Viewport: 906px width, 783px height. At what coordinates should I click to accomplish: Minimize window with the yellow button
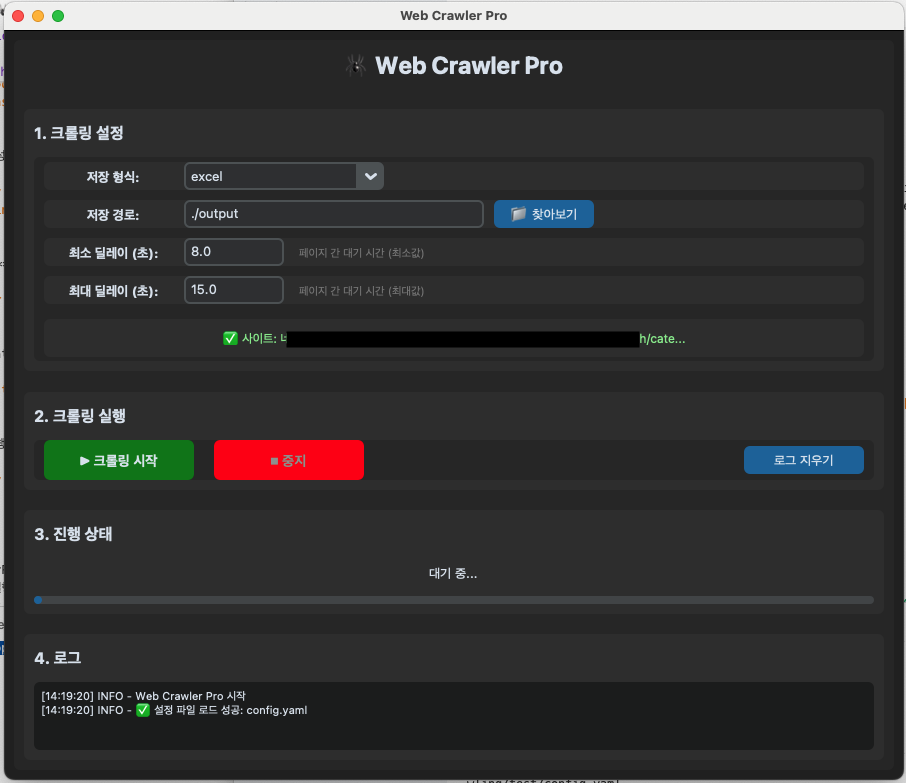(38, 16)
